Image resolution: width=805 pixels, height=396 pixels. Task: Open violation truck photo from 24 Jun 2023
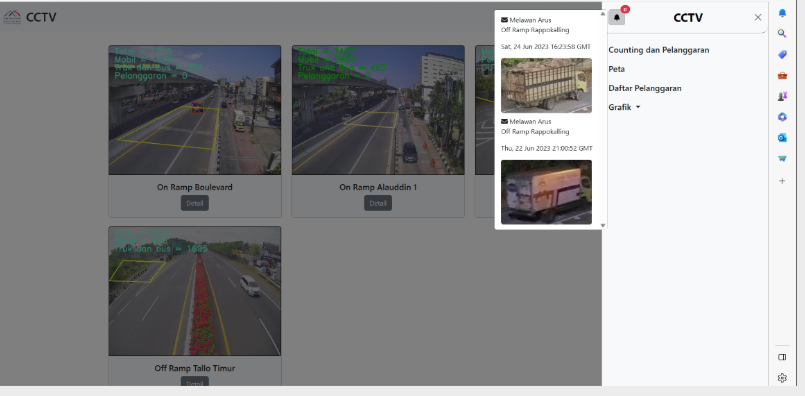pos(546,85)
